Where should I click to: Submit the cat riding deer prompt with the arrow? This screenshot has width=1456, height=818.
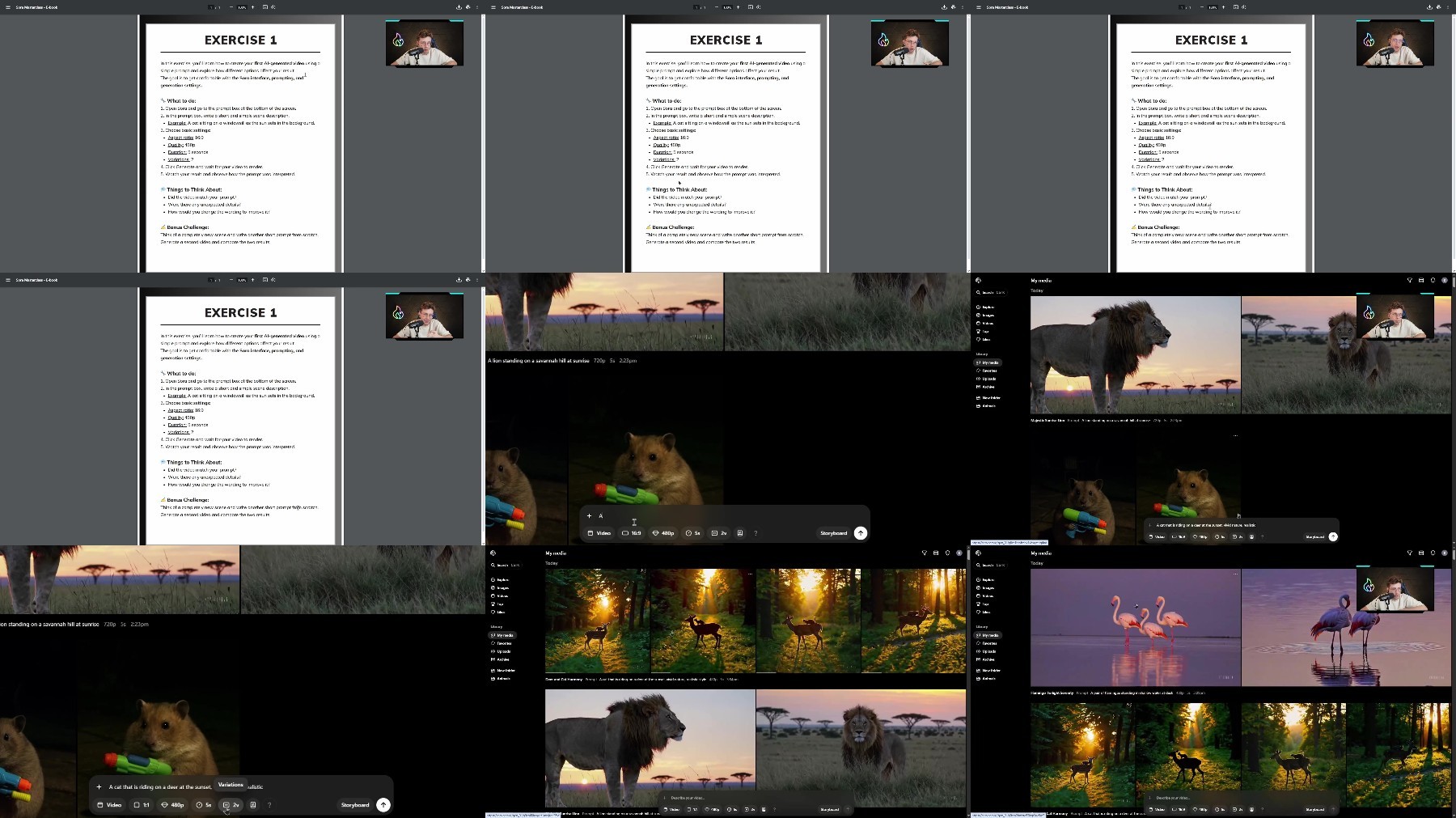tap(383, 805)
